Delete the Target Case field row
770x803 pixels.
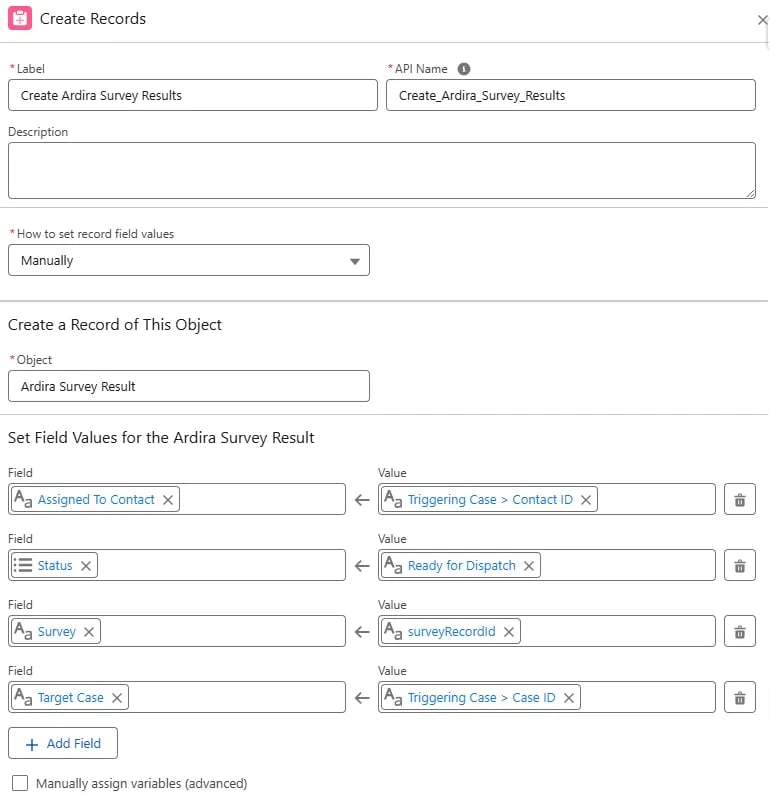point(739,698)
